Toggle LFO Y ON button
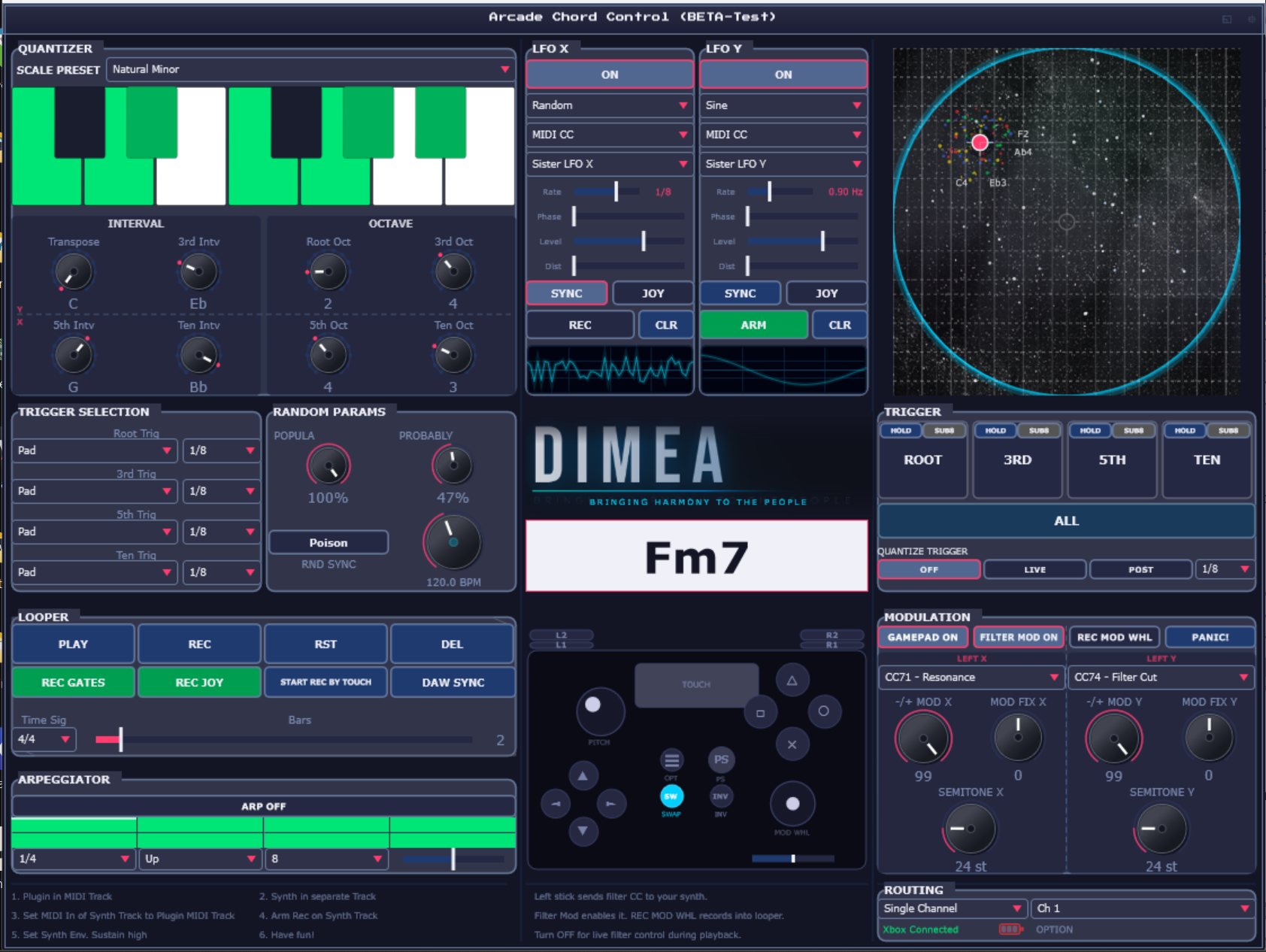The width and height of the screenshot is (1266, 952). pyautogui.click(x=783, y=74)
